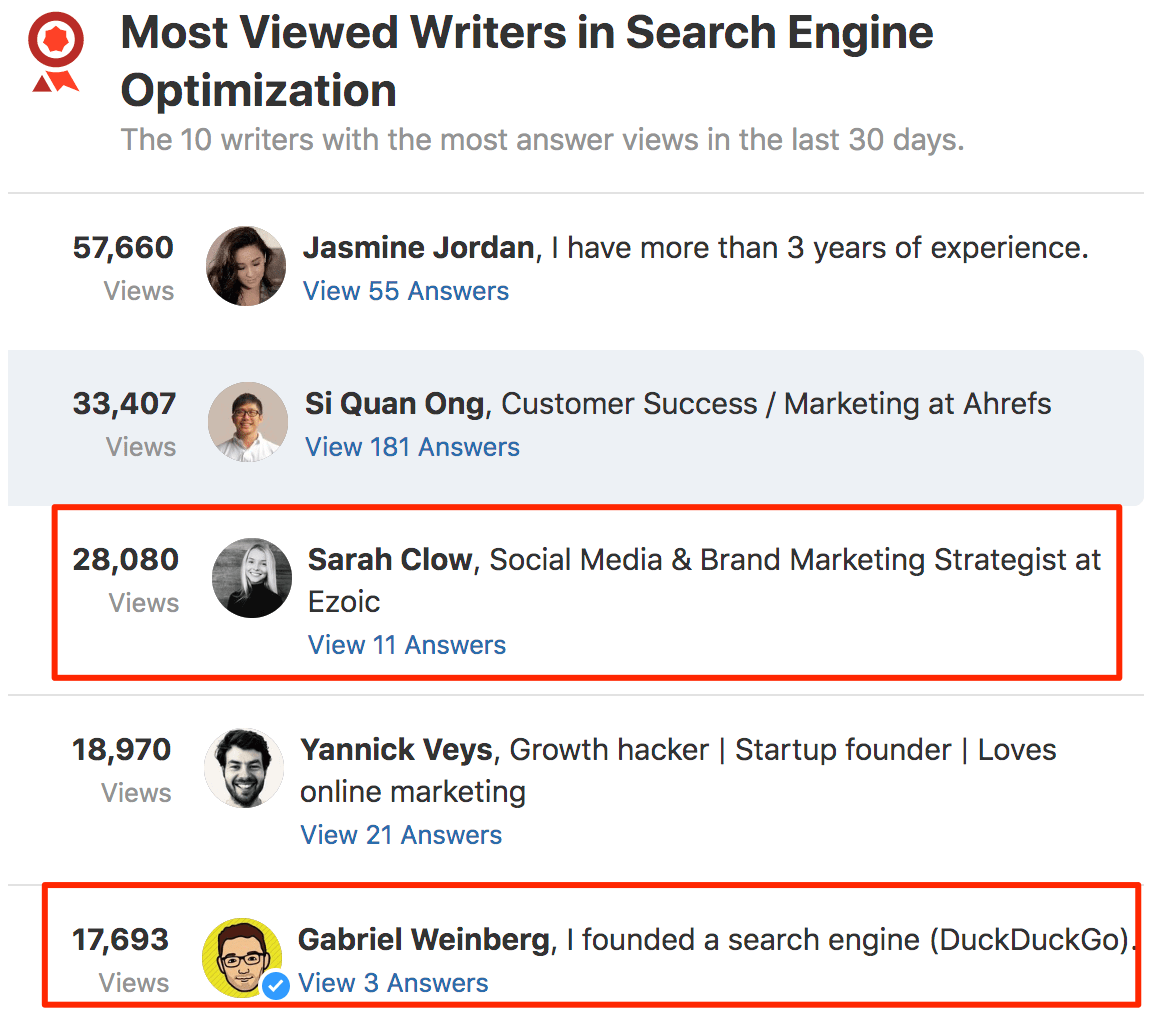1150x1010 pixels.
Task: Open Sarah Clow's profile picture
Action: tap(252, 578)
